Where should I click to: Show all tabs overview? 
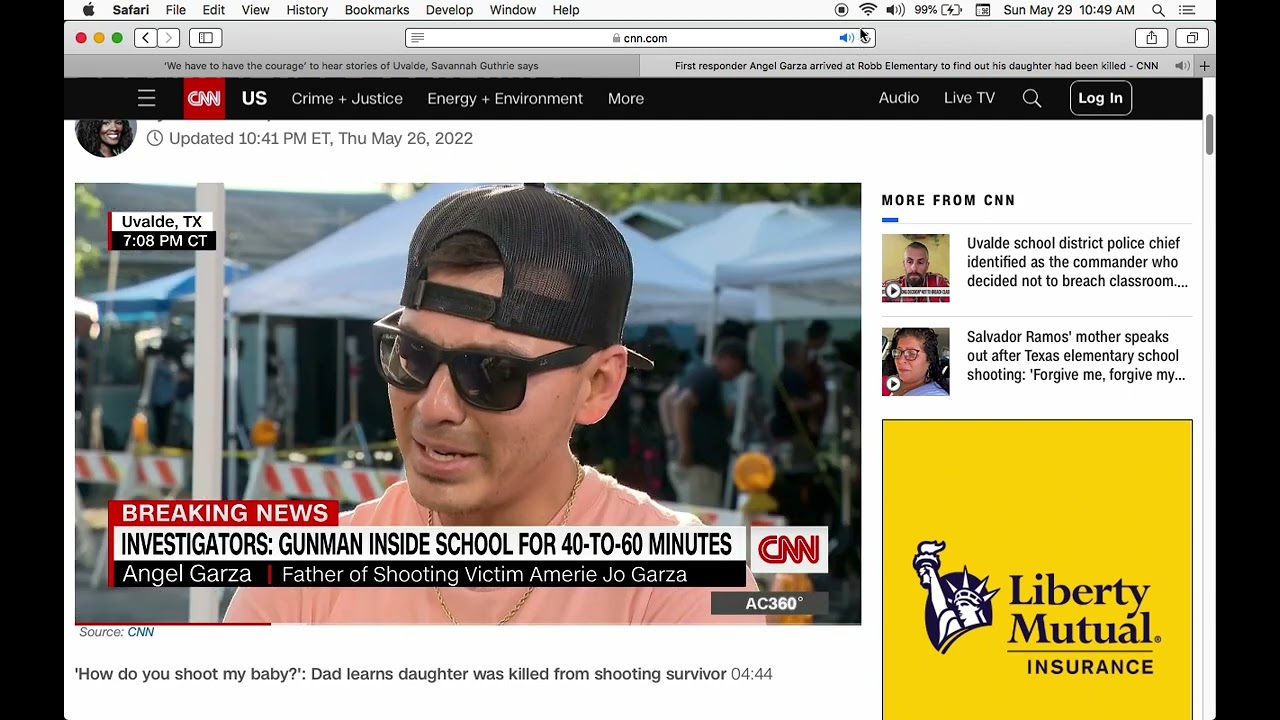click(x=1192, y=38)
